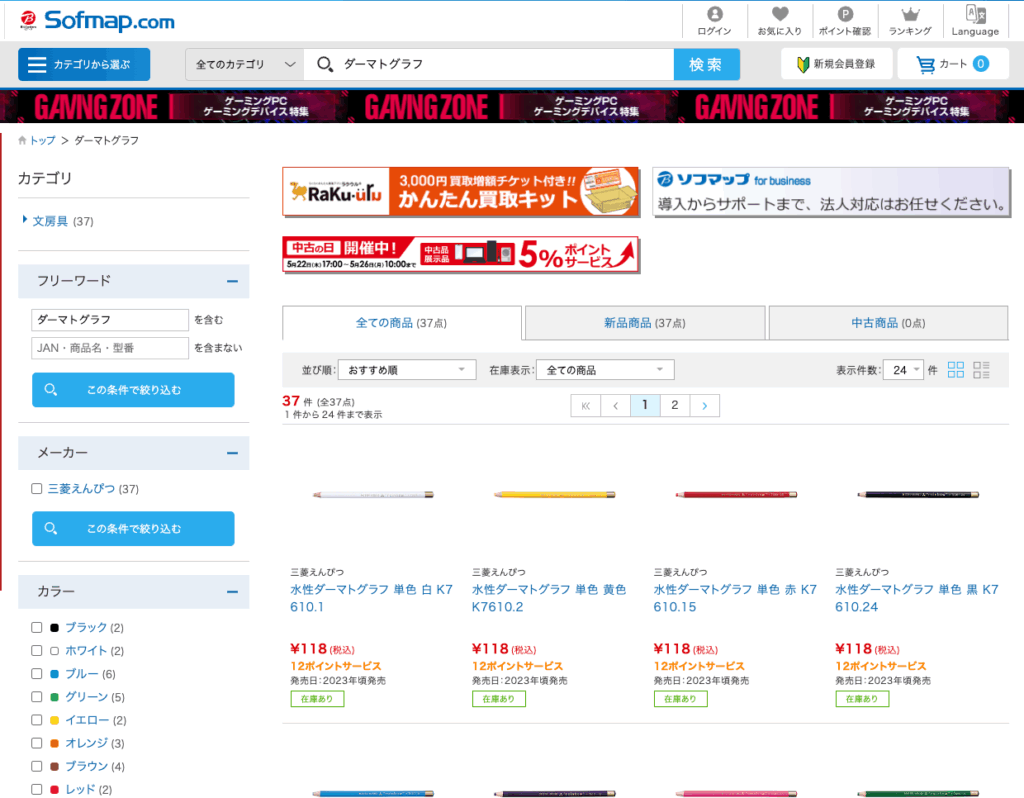
Task: Go to previous page arrow
Action: pyautogui.click(x=615, y=406)
